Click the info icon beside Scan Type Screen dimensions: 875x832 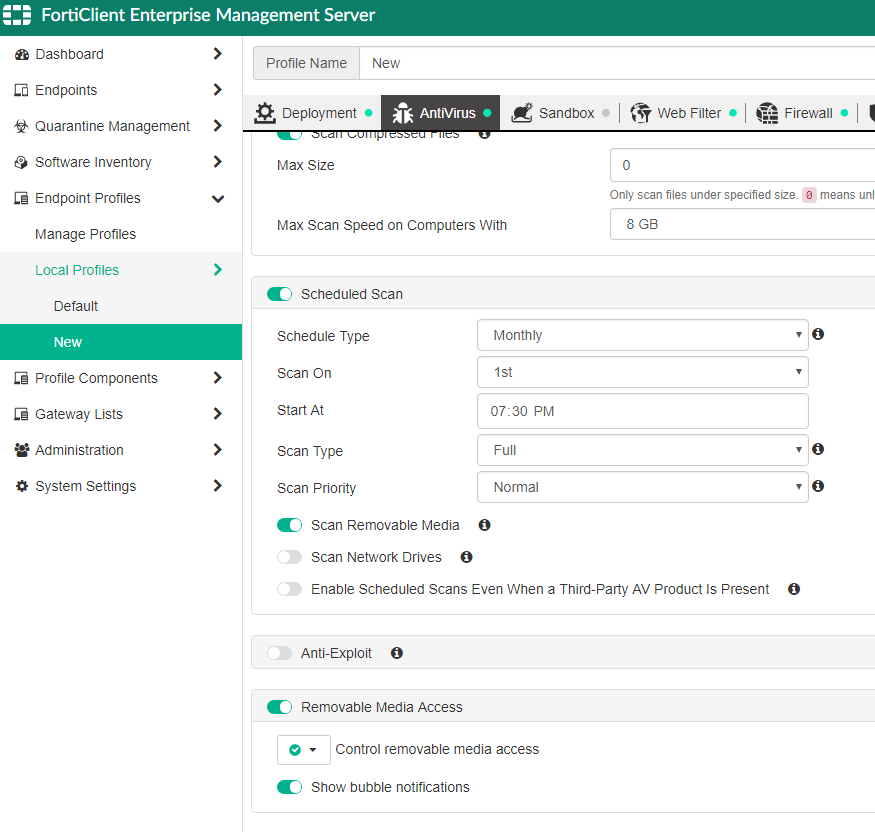tap(818, 450)
